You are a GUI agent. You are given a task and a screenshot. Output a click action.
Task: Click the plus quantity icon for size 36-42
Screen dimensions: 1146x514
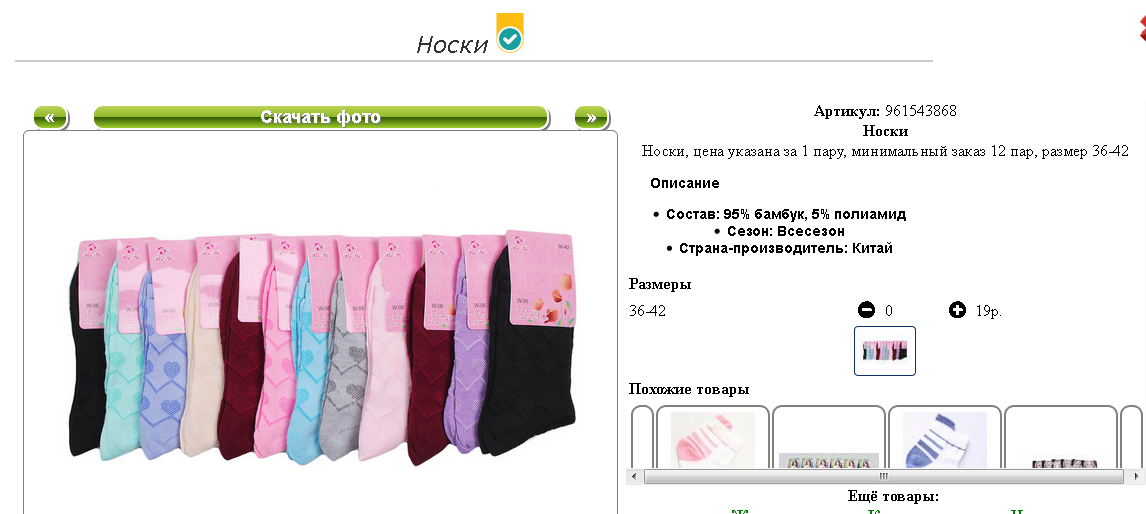pyautogui.click(x=957, y=311)
